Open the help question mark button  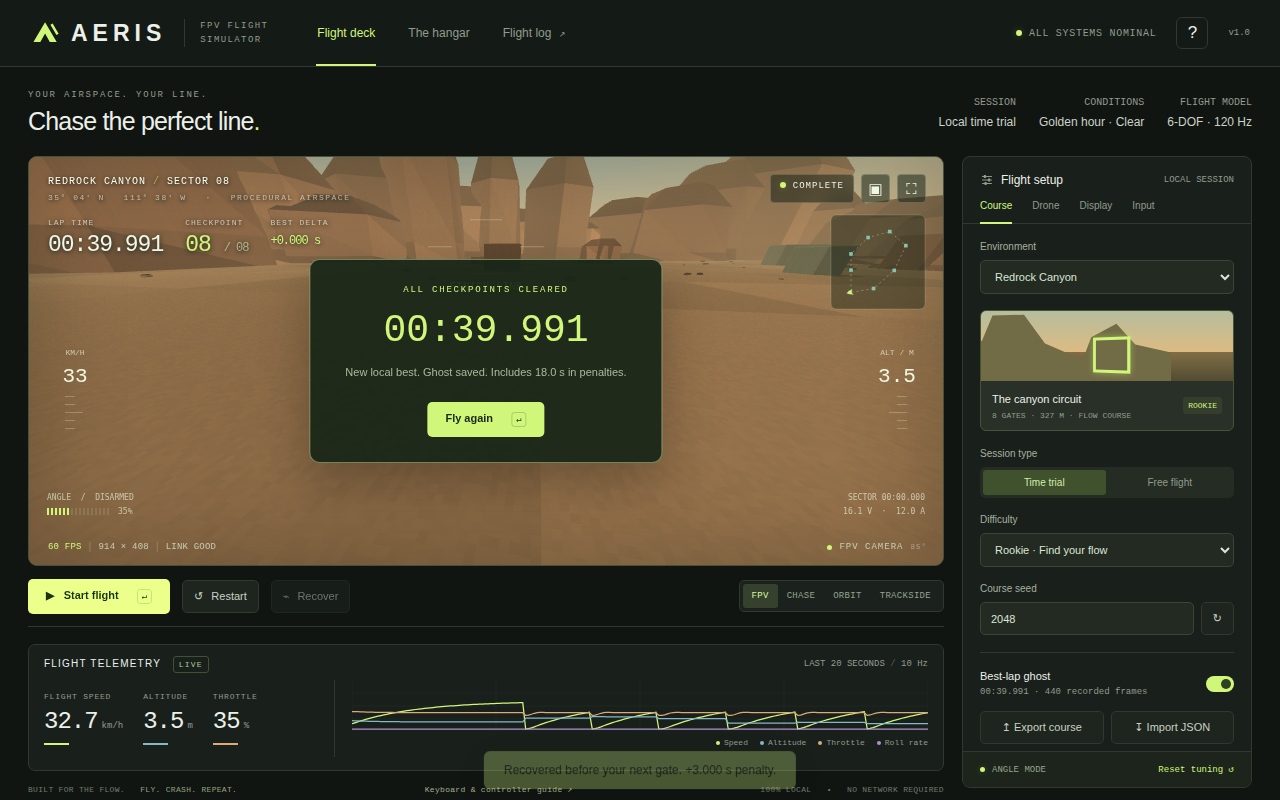[1192, 33]
